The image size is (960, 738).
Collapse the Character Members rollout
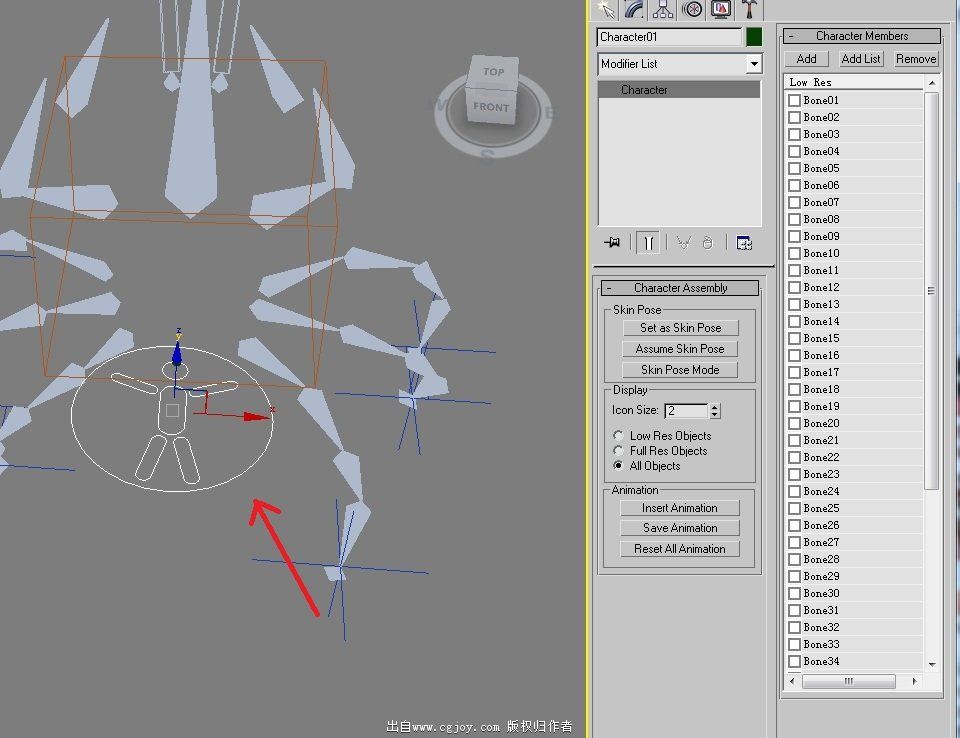861,36
